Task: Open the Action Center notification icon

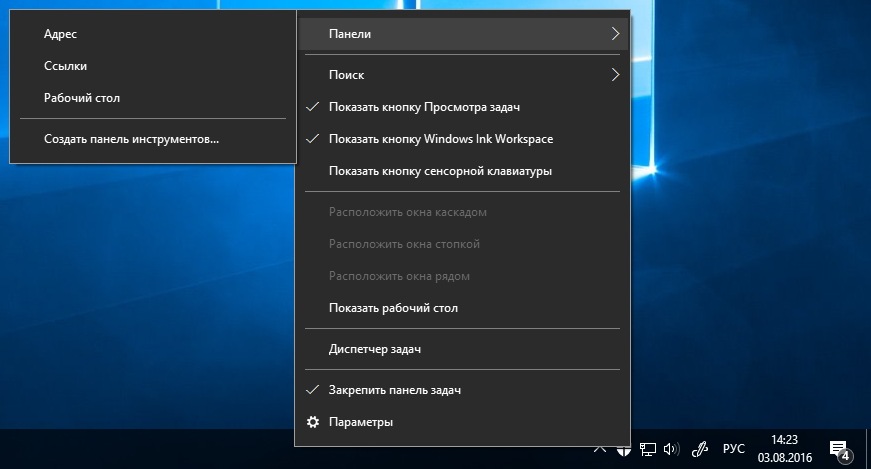Action: (840, 450)
